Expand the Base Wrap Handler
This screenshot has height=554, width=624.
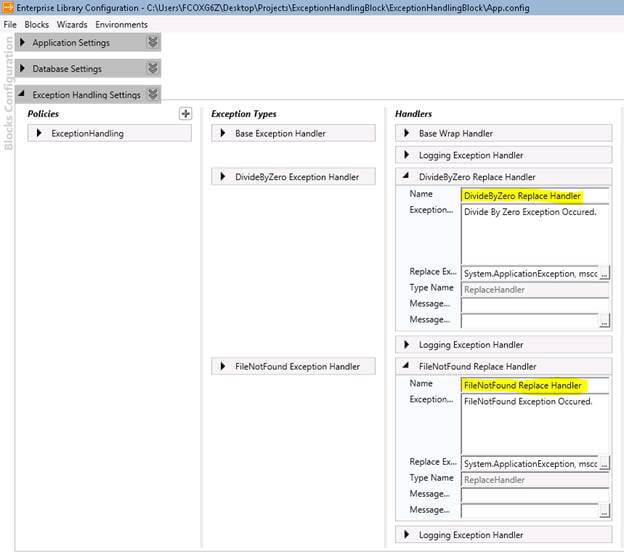[406, 133]
